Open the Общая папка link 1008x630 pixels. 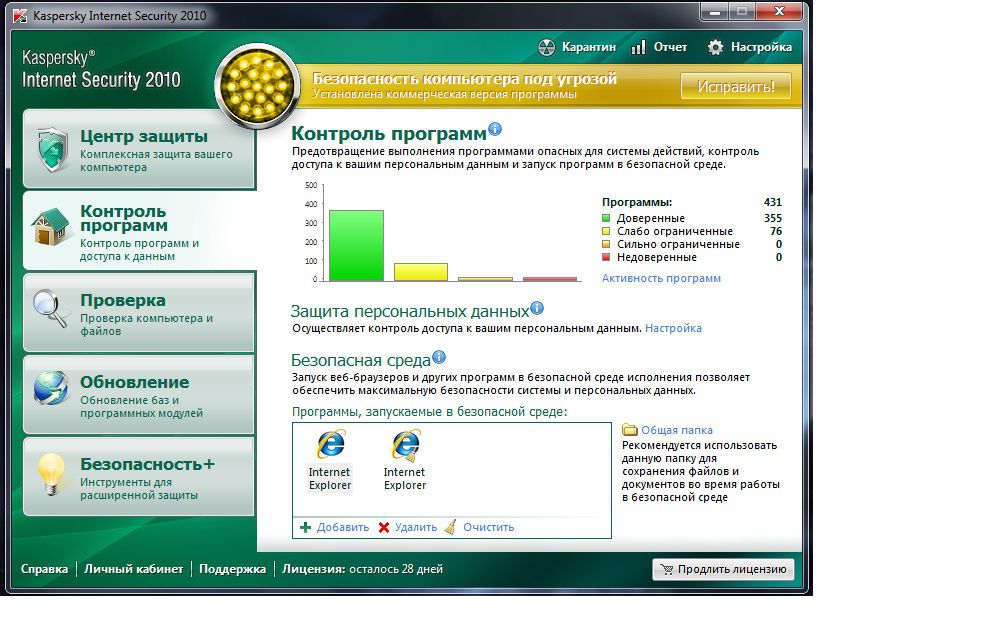point(676,430)
